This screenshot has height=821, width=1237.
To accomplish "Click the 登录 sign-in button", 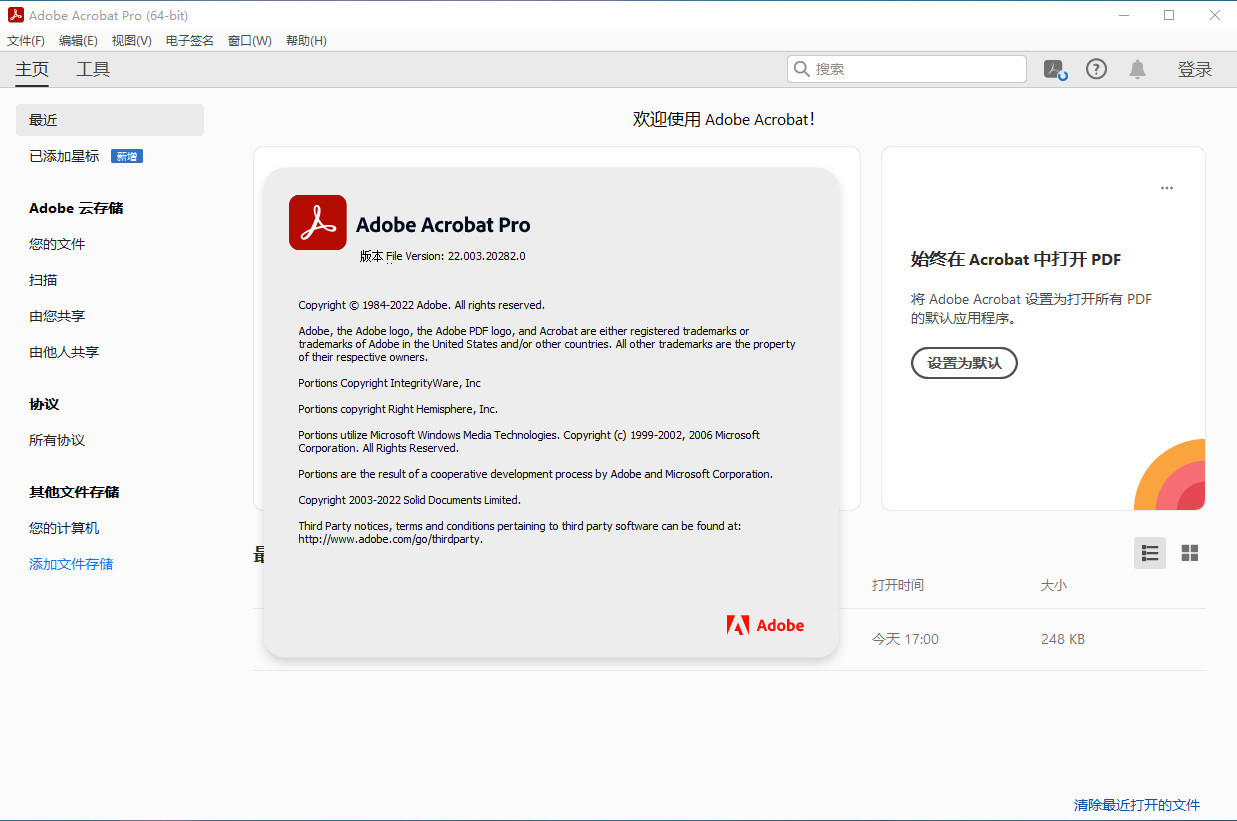I will click(1195, 69).
